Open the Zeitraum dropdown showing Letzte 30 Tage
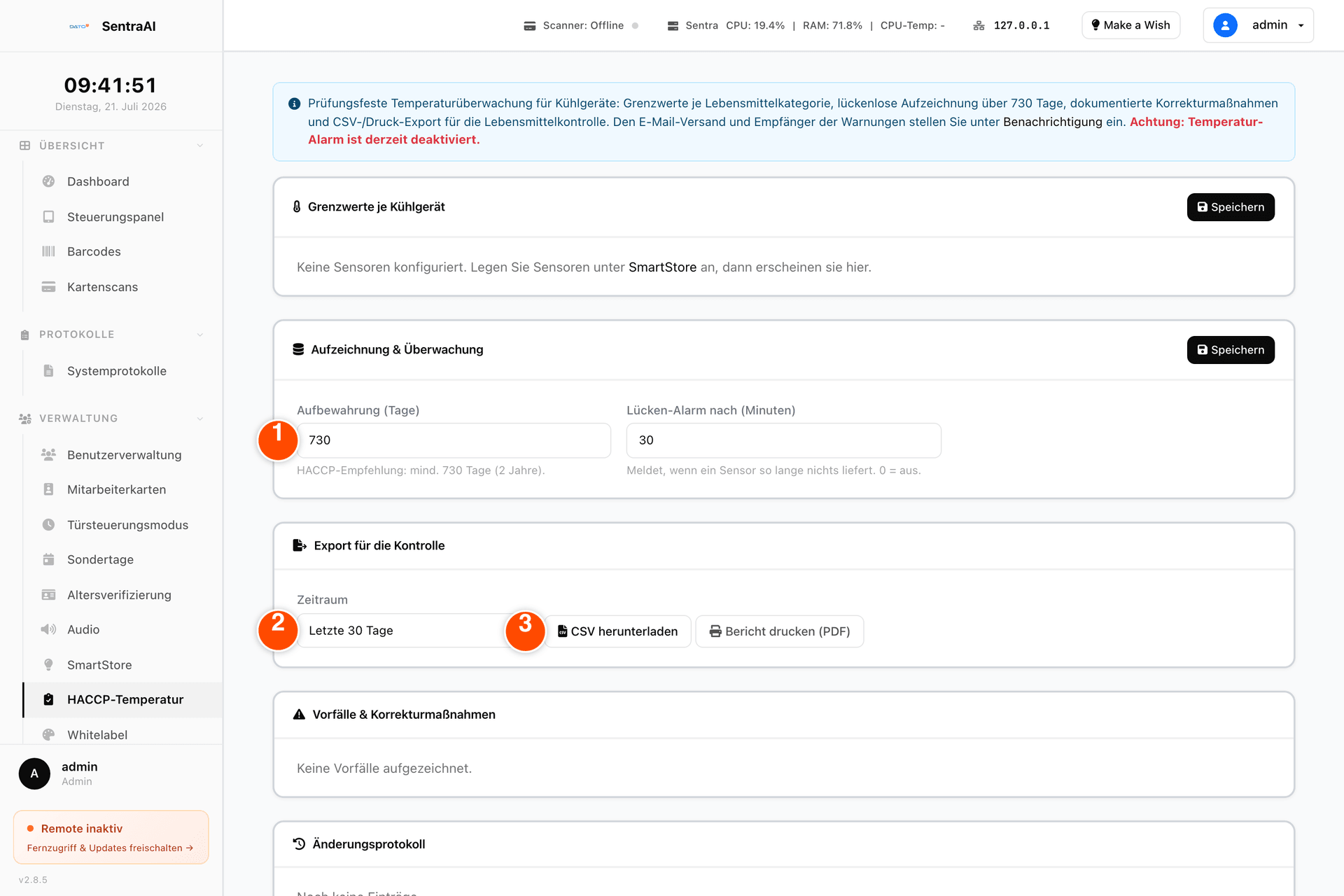1344x896 pixels. [x=402, y=631]
